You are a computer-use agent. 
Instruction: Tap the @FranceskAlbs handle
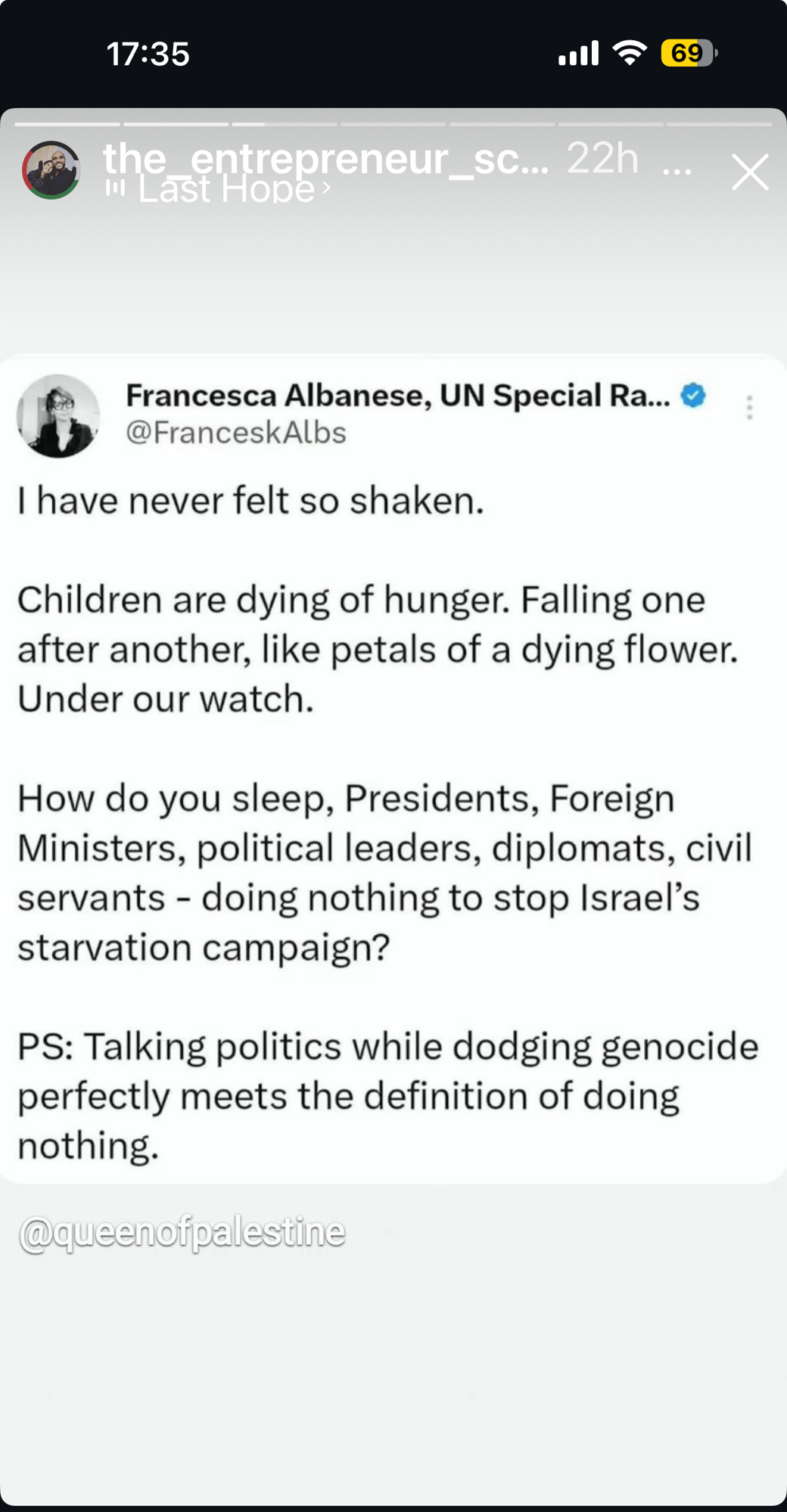(x=235, y=433)
